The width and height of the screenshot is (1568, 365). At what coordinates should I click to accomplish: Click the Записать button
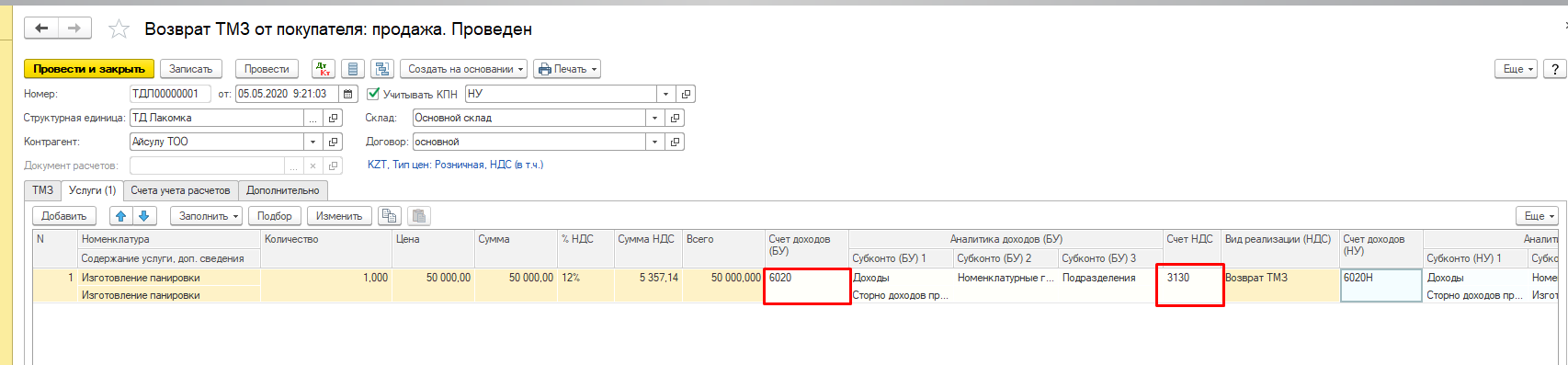click(191, 69)
